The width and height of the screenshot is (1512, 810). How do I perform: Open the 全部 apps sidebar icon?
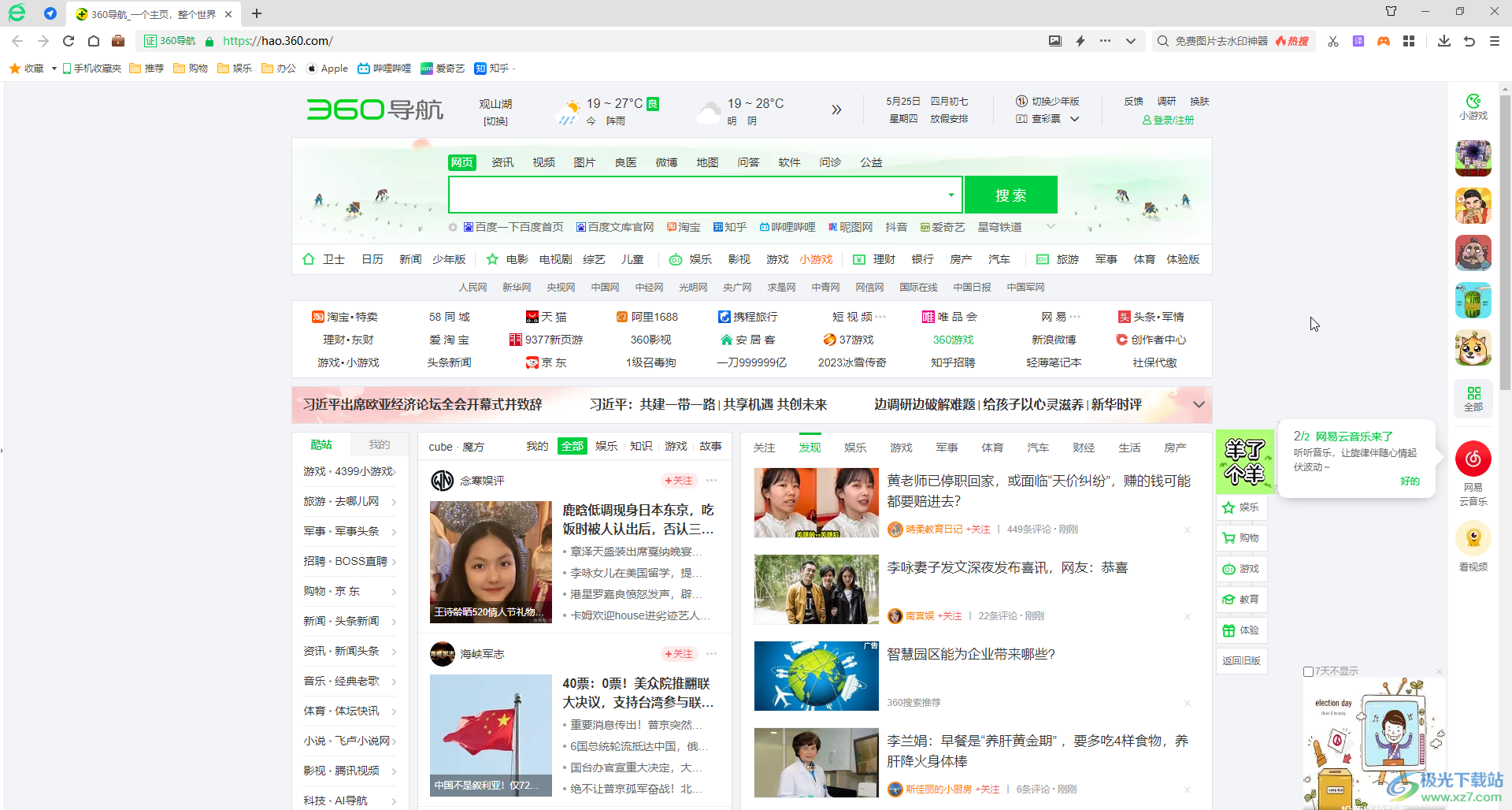[1473, 399]
